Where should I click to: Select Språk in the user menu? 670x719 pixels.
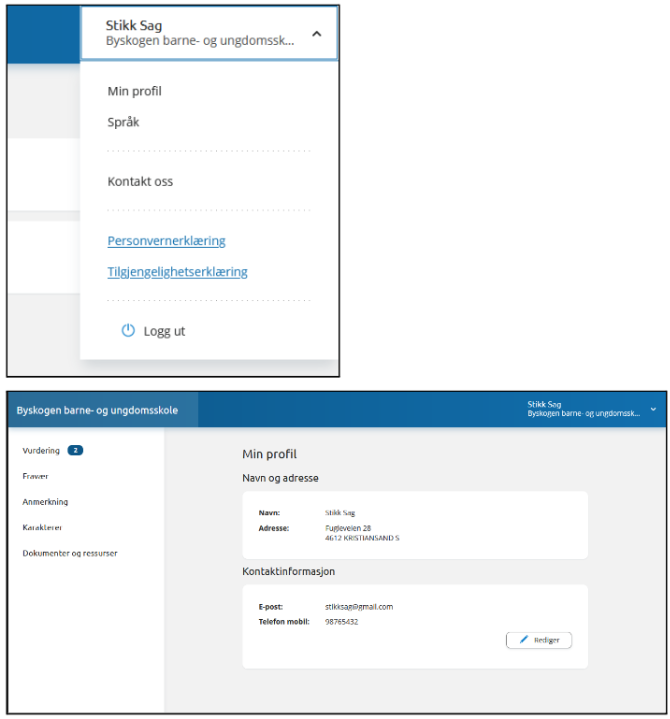point(124,122)
